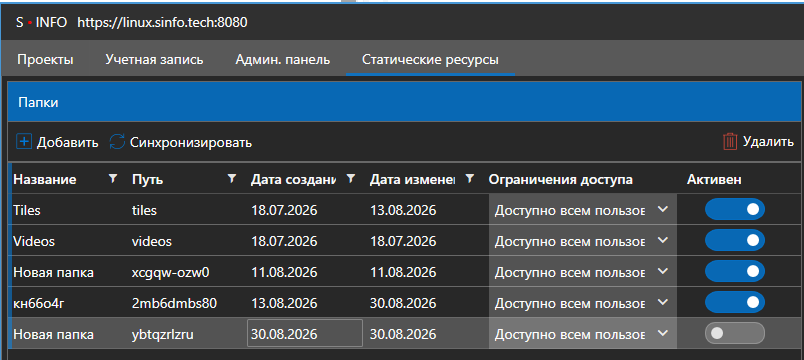Click the S•INFO logo in the header
The image size is (804, 360).
[42, 23]
